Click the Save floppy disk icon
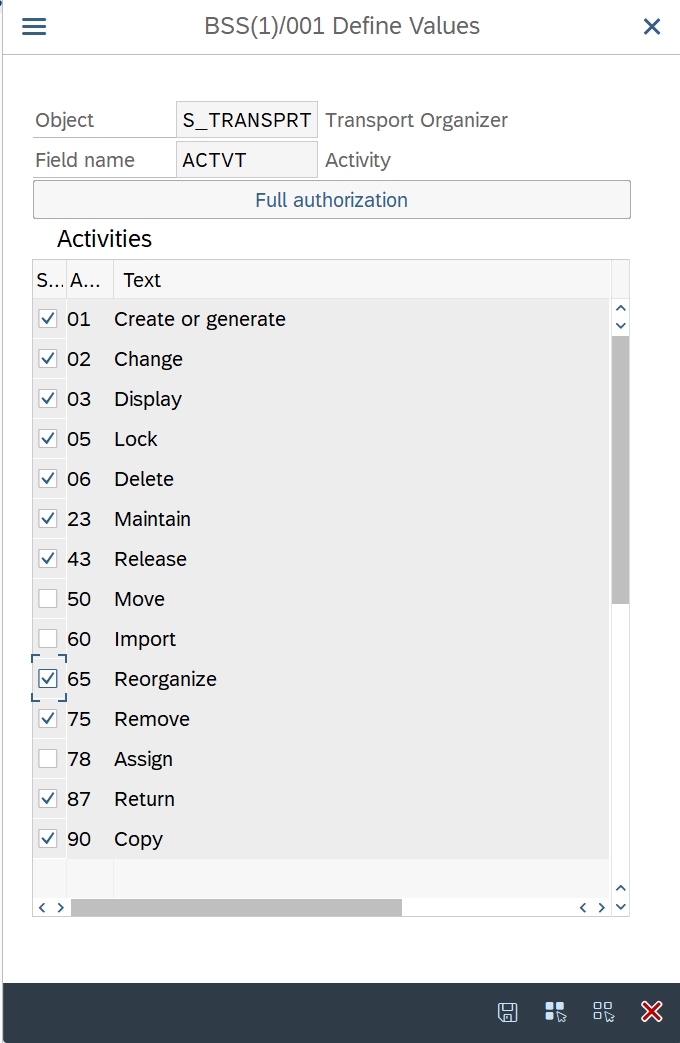Viewport: 680px width, 1043px height. 508,1011
